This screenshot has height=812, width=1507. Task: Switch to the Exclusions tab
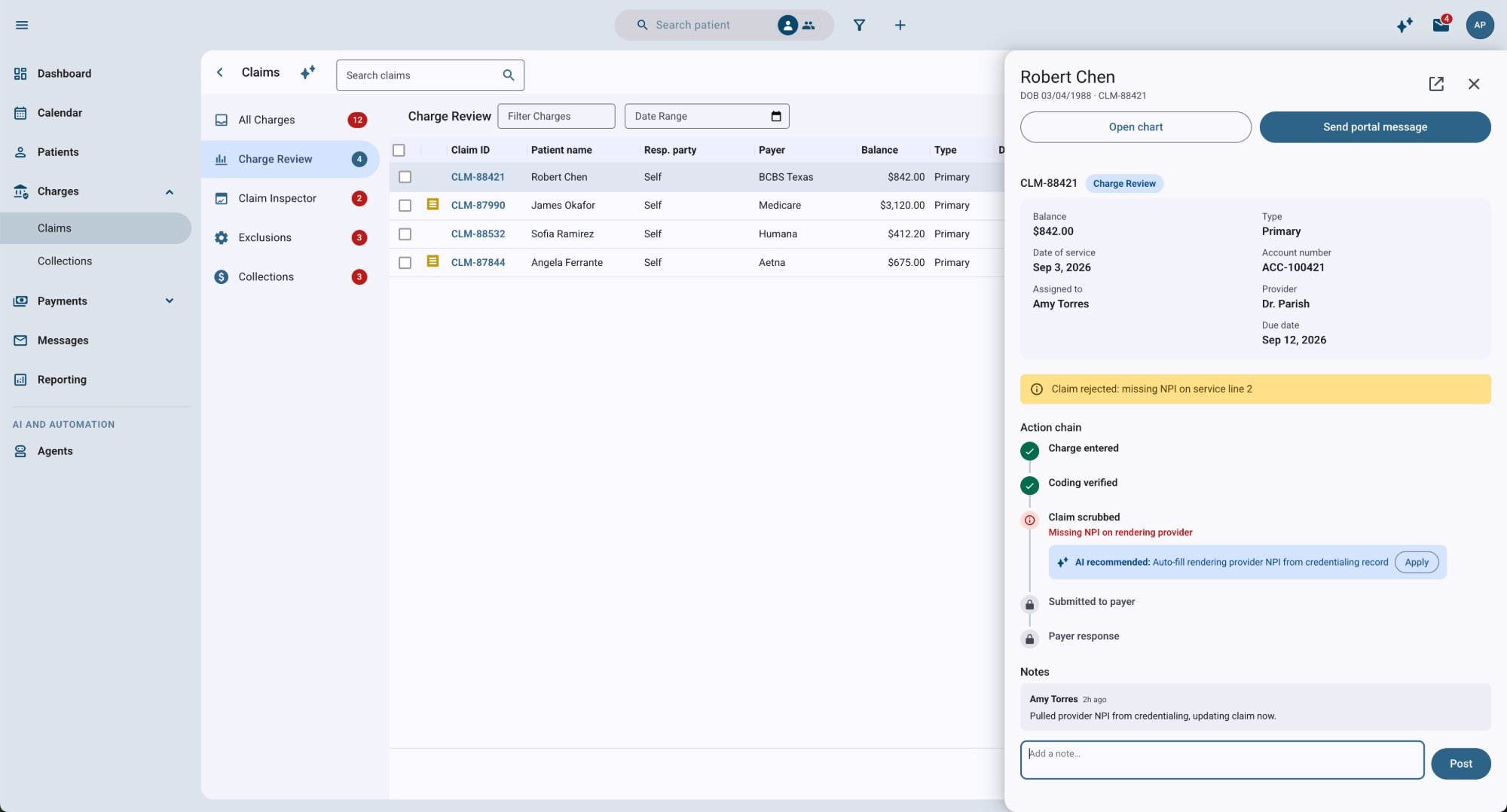pos(291,237)
